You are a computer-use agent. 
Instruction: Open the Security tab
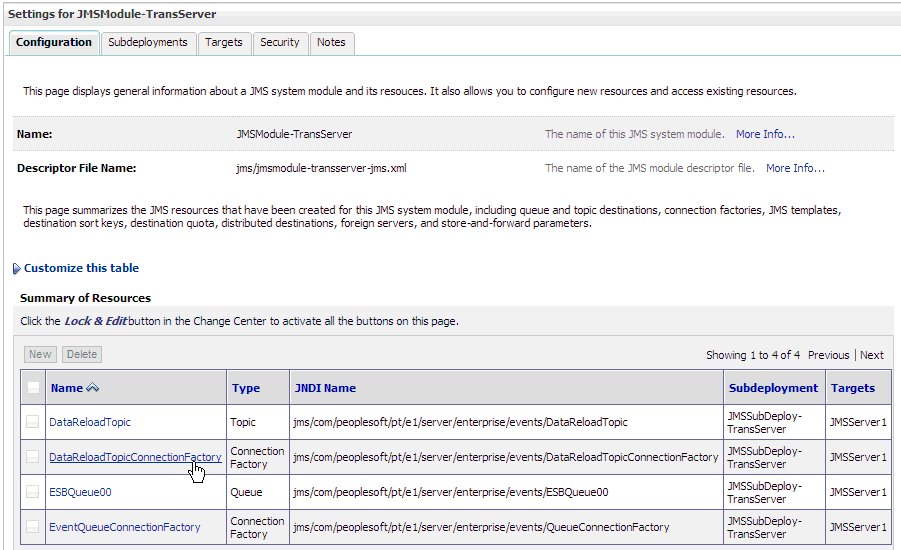point(280,43)
